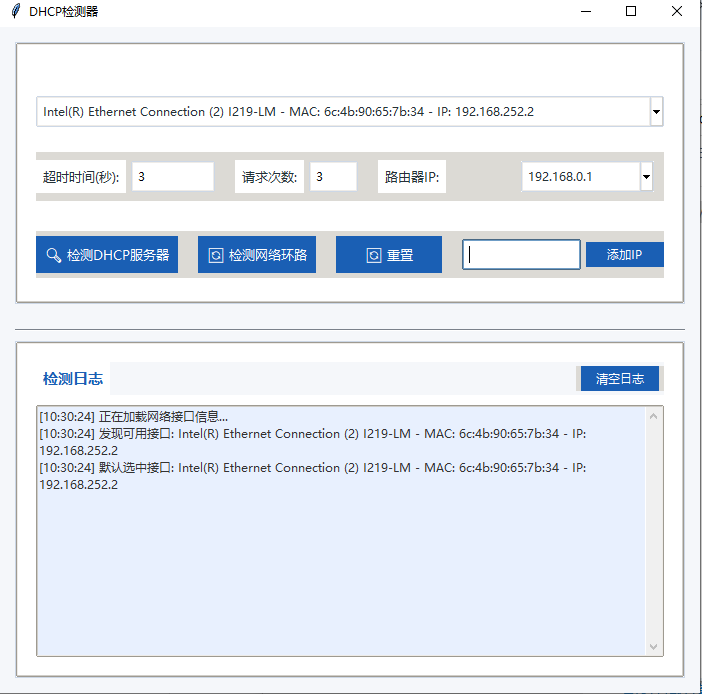This screenshot has width=702, height=694.
Task: Close the DHCP检测器 window
Action: (677, 11)
